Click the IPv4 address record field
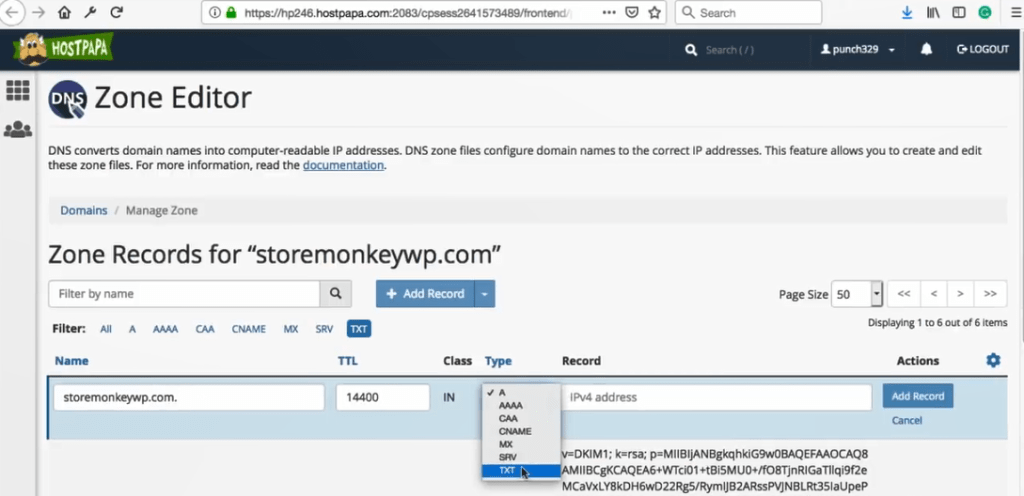The image size is (1024, 496). coord(716,397)
